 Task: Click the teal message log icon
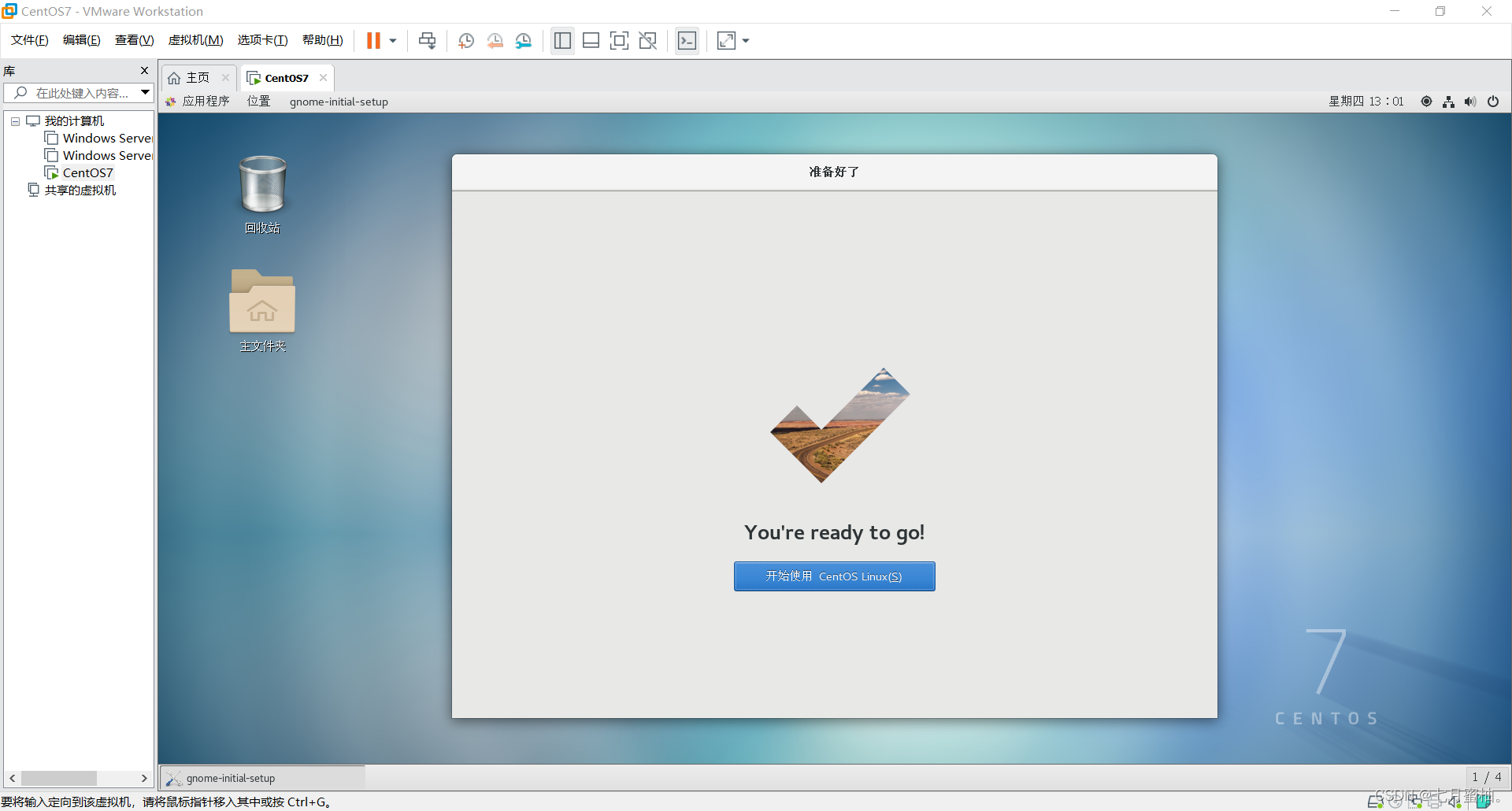click(x=1484, y=802)
